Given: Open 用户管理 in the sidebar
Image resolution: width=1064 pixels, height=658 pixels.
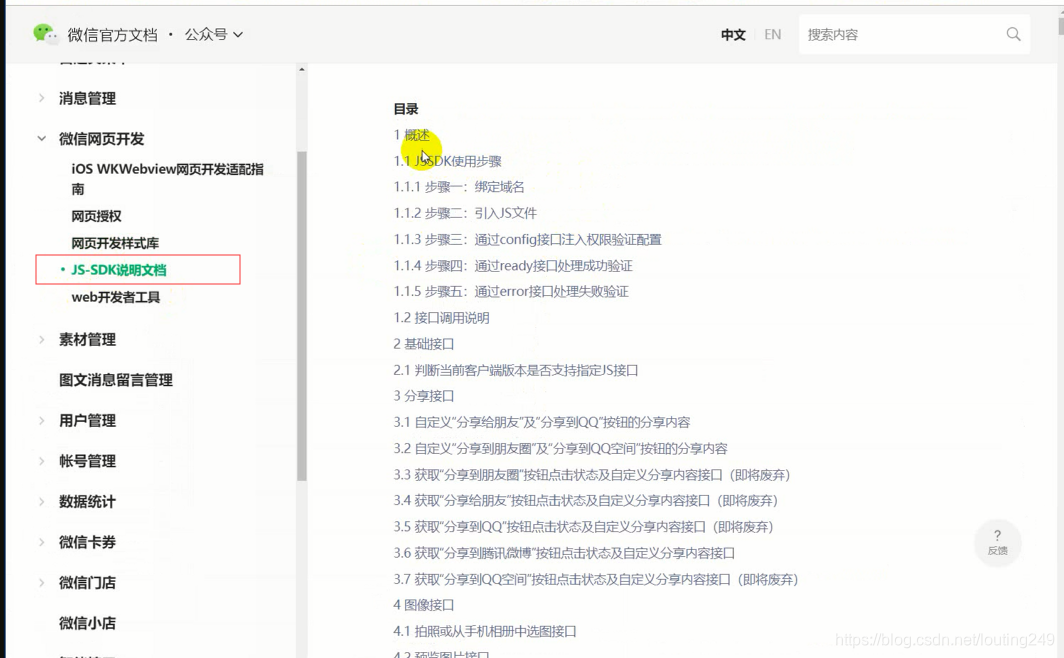Looking at the screenshot, I should pos(88,421).
